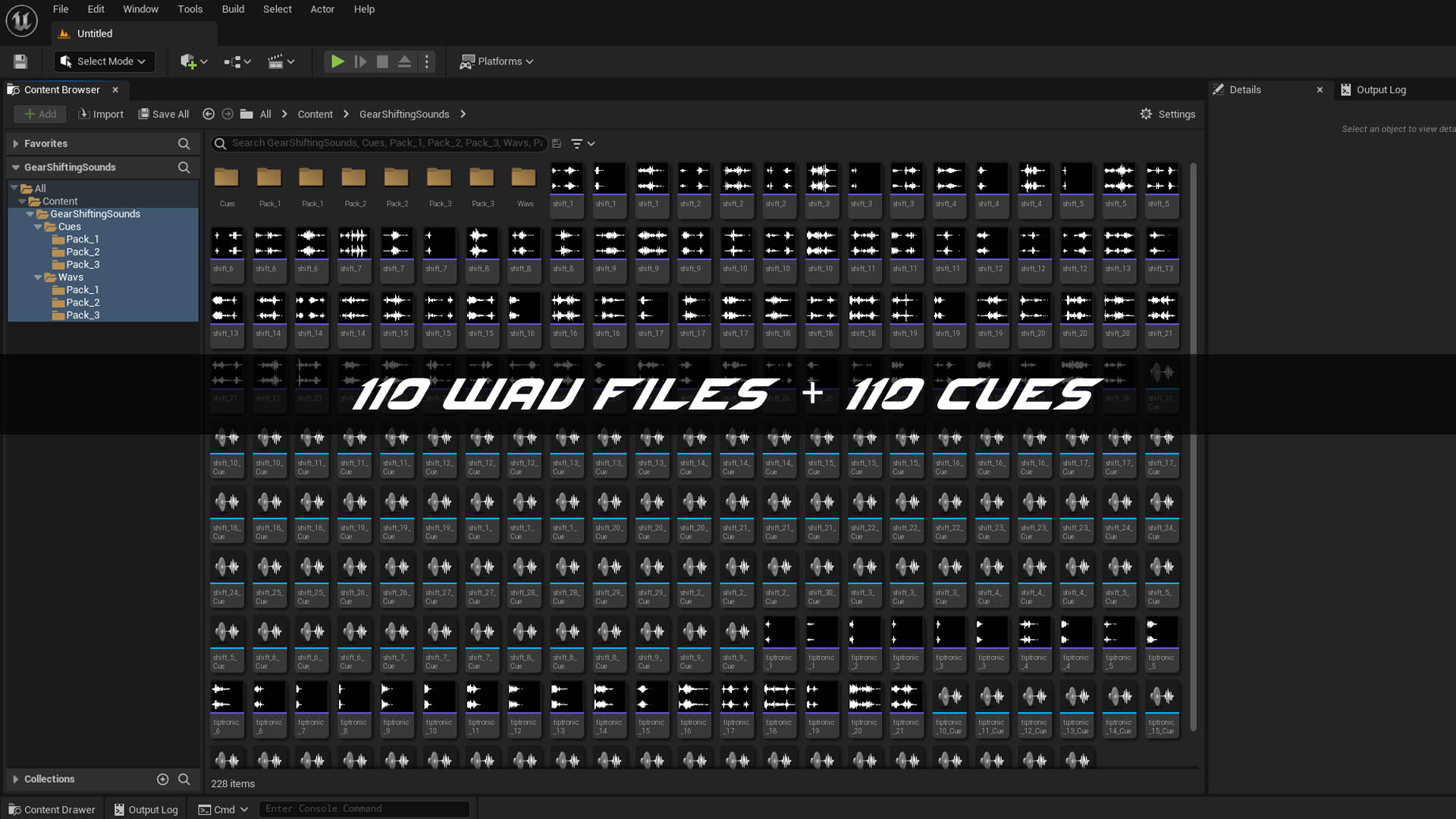The width and height of the screenshot is (1456, 819).
Task: Open the quick add content dropdown
Action: (193, 61)
